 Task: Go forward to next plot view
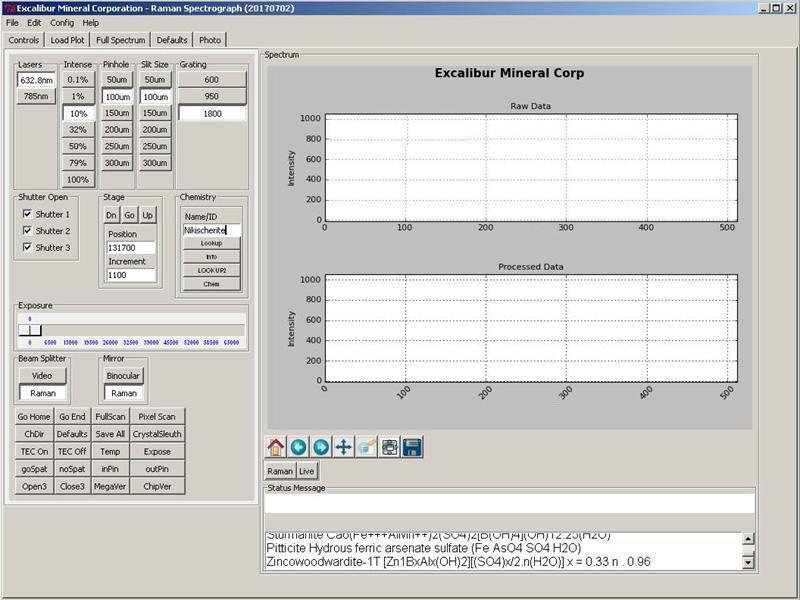pos(321,447)
